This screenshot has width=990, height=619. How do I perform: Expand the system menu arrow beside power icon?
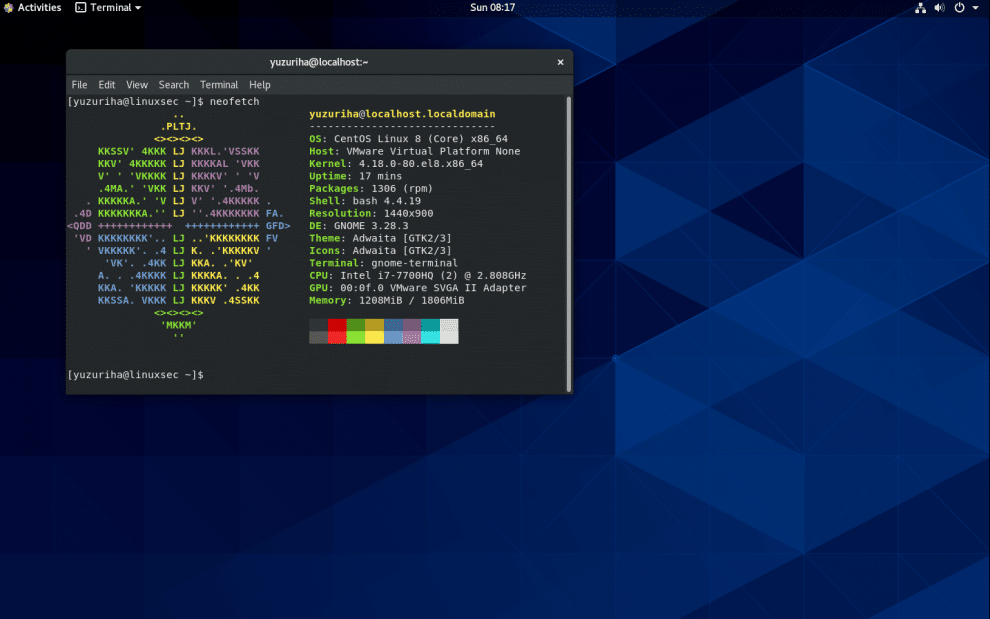coord(975,8)
